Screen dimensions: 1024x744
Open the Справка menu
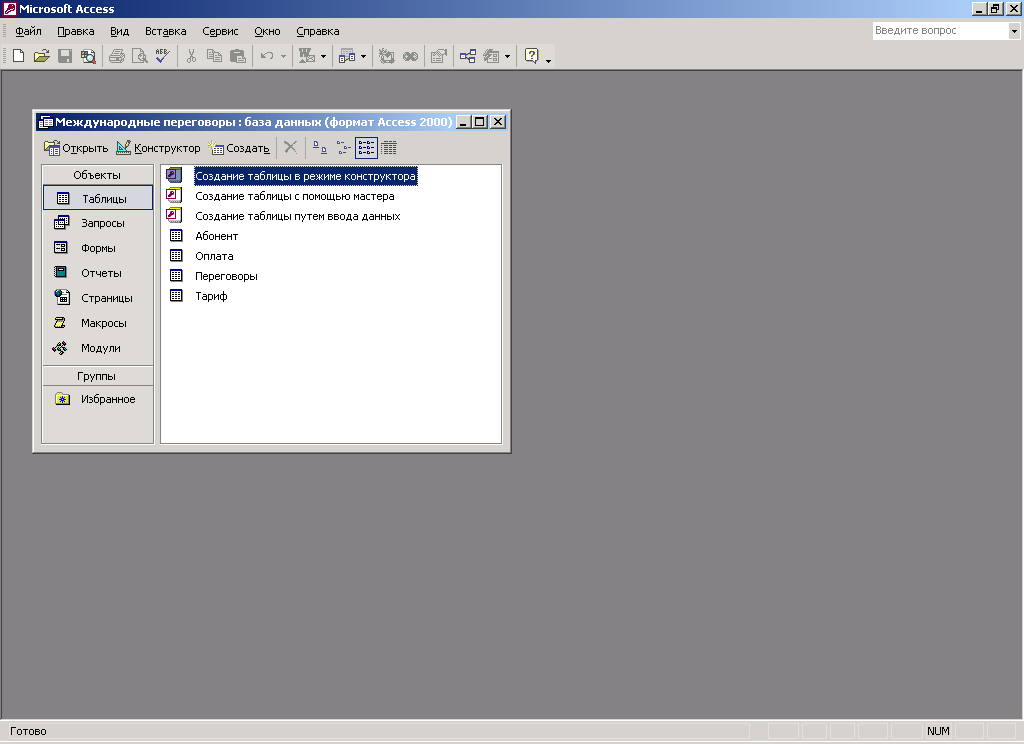(317, 31)
